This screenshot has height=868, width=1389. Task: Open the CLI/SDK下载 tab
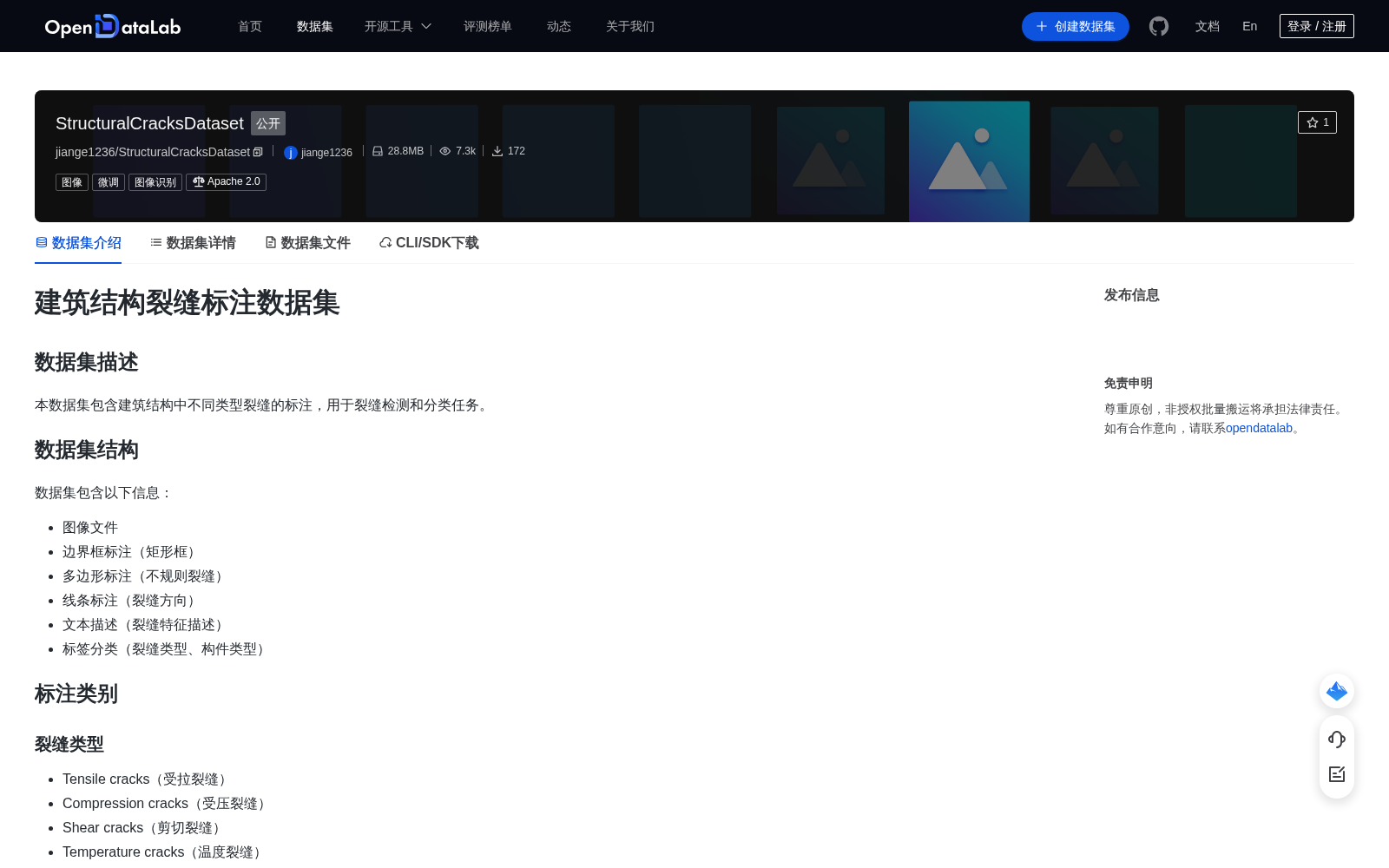coord(429,243)
